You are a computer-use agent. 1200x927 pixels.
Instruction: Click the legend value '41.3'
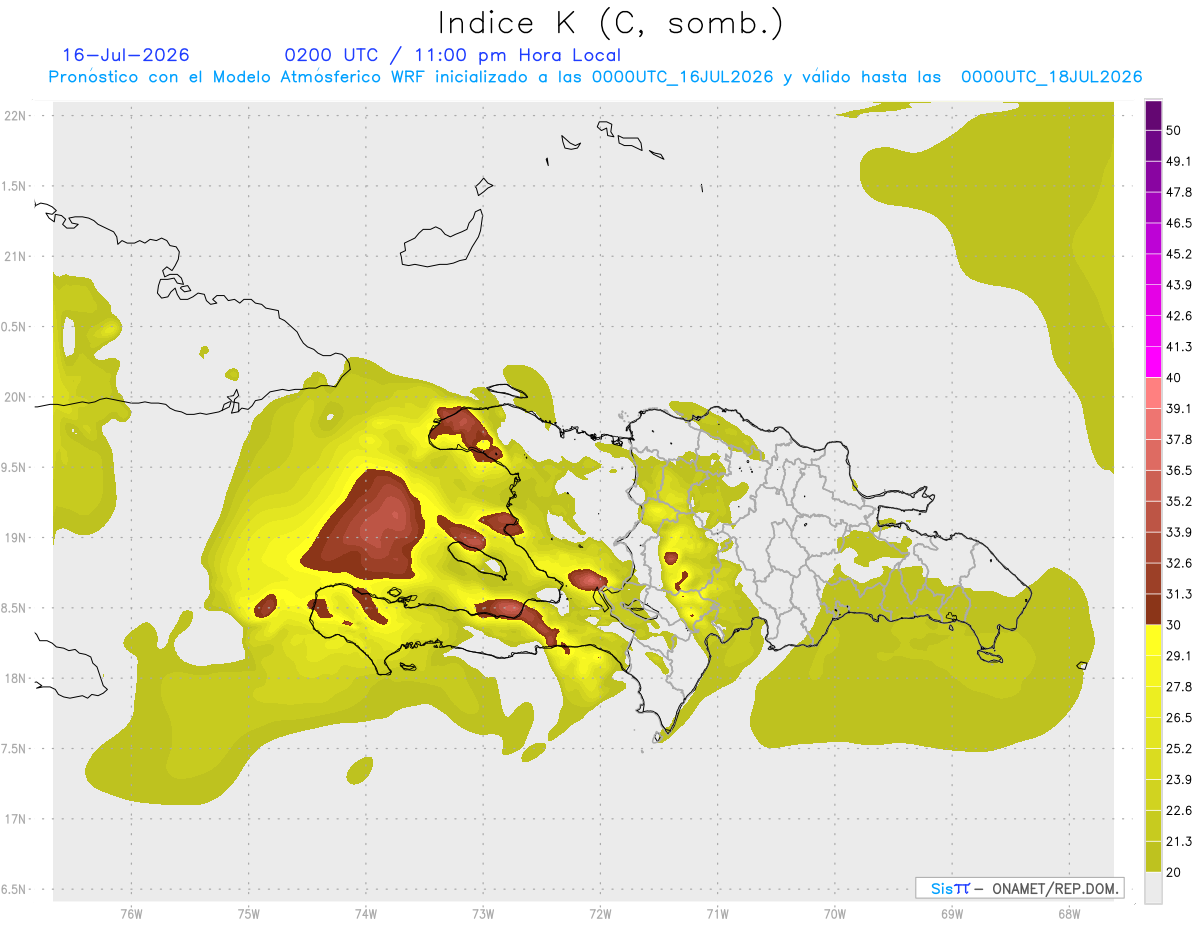tap(1179, 347)
